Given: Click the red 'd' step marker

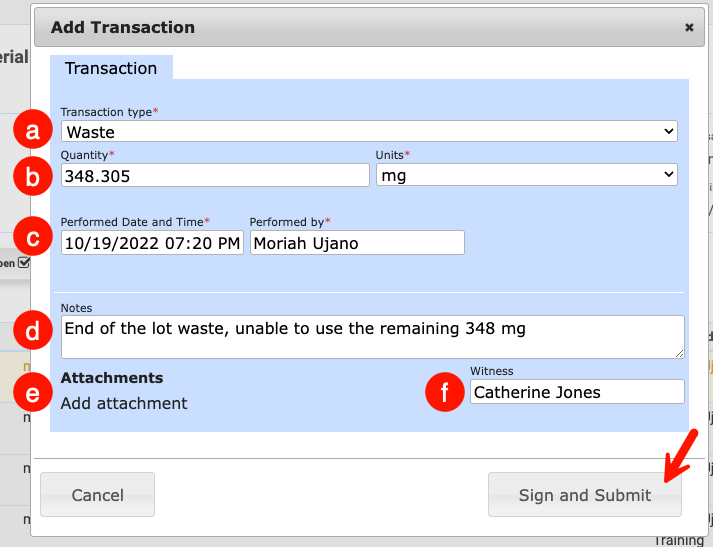Looking at the screenshot, I should tap(32, 331).
